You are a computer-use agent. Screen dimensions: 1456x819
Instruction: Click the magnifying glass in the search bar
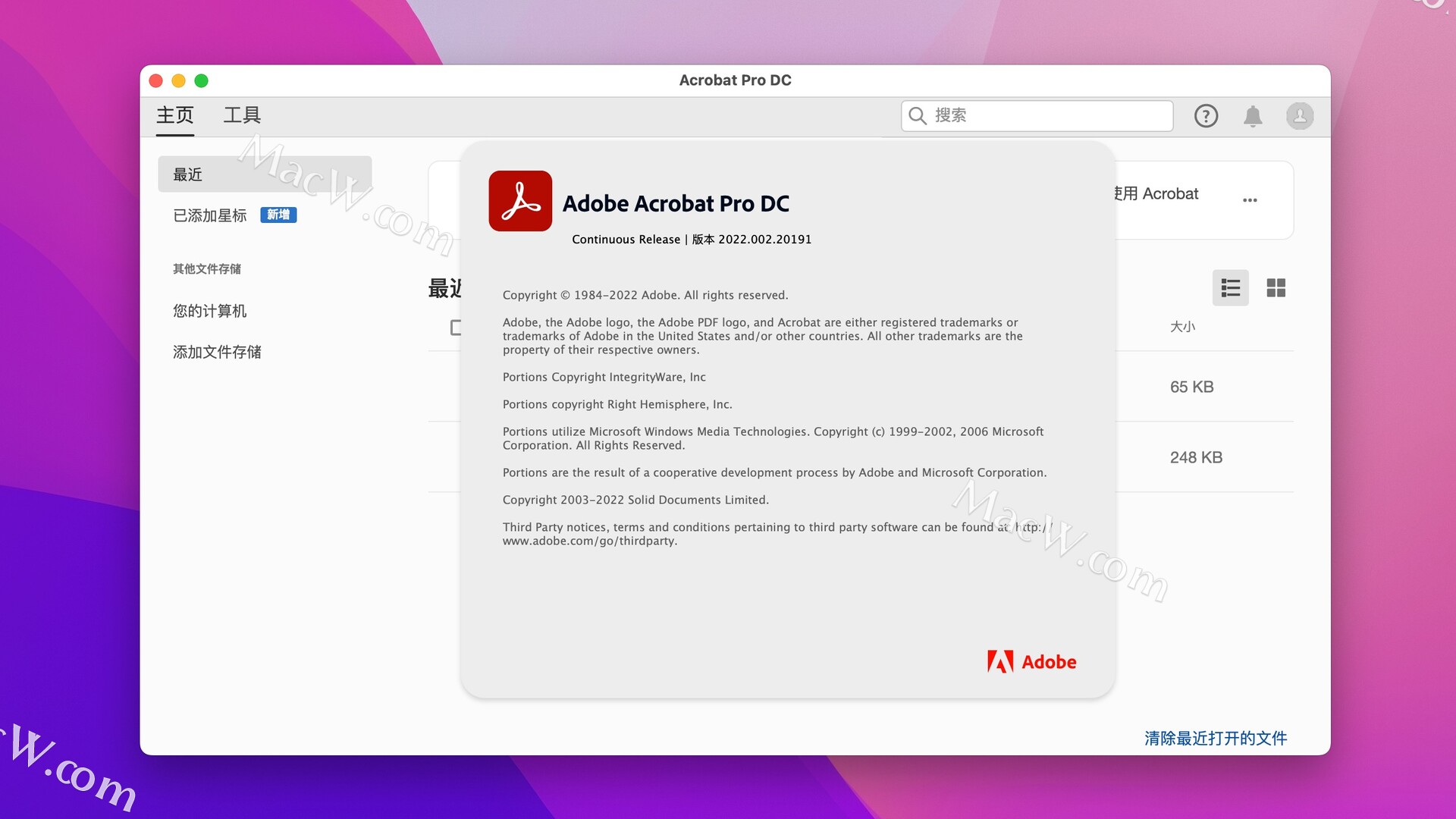coord(918,115)
